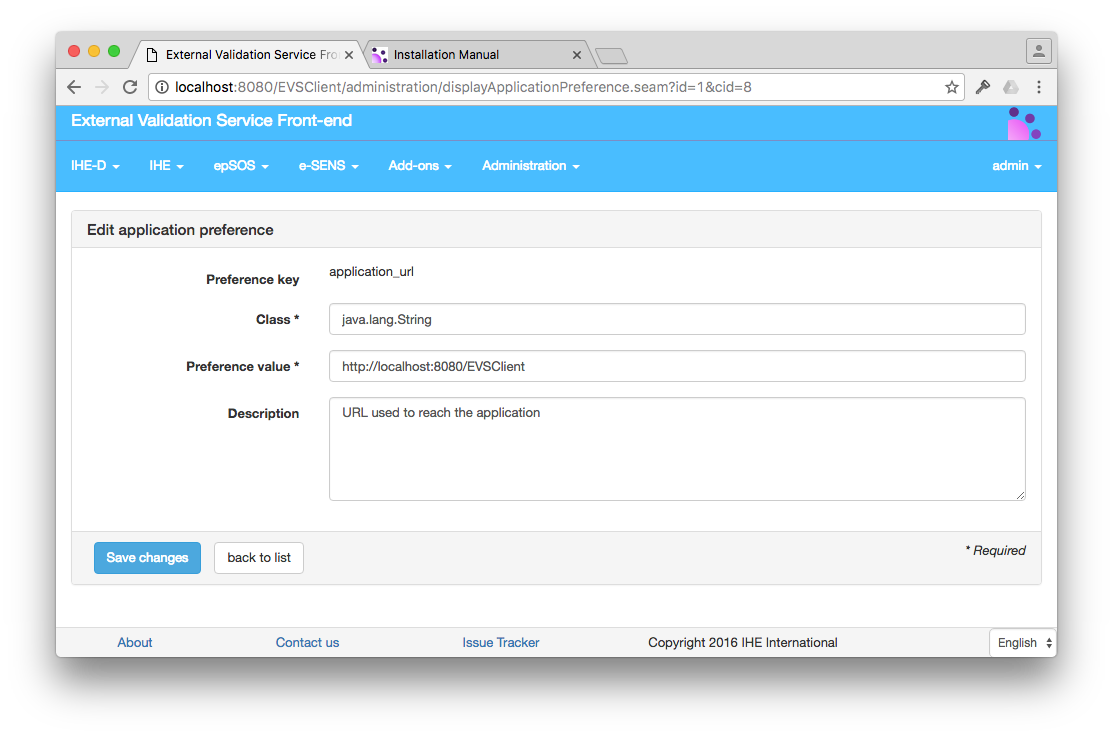Screen dimensions: 1113x737
Task: Bookmark this page with the star icon
Action: point(951,87)
